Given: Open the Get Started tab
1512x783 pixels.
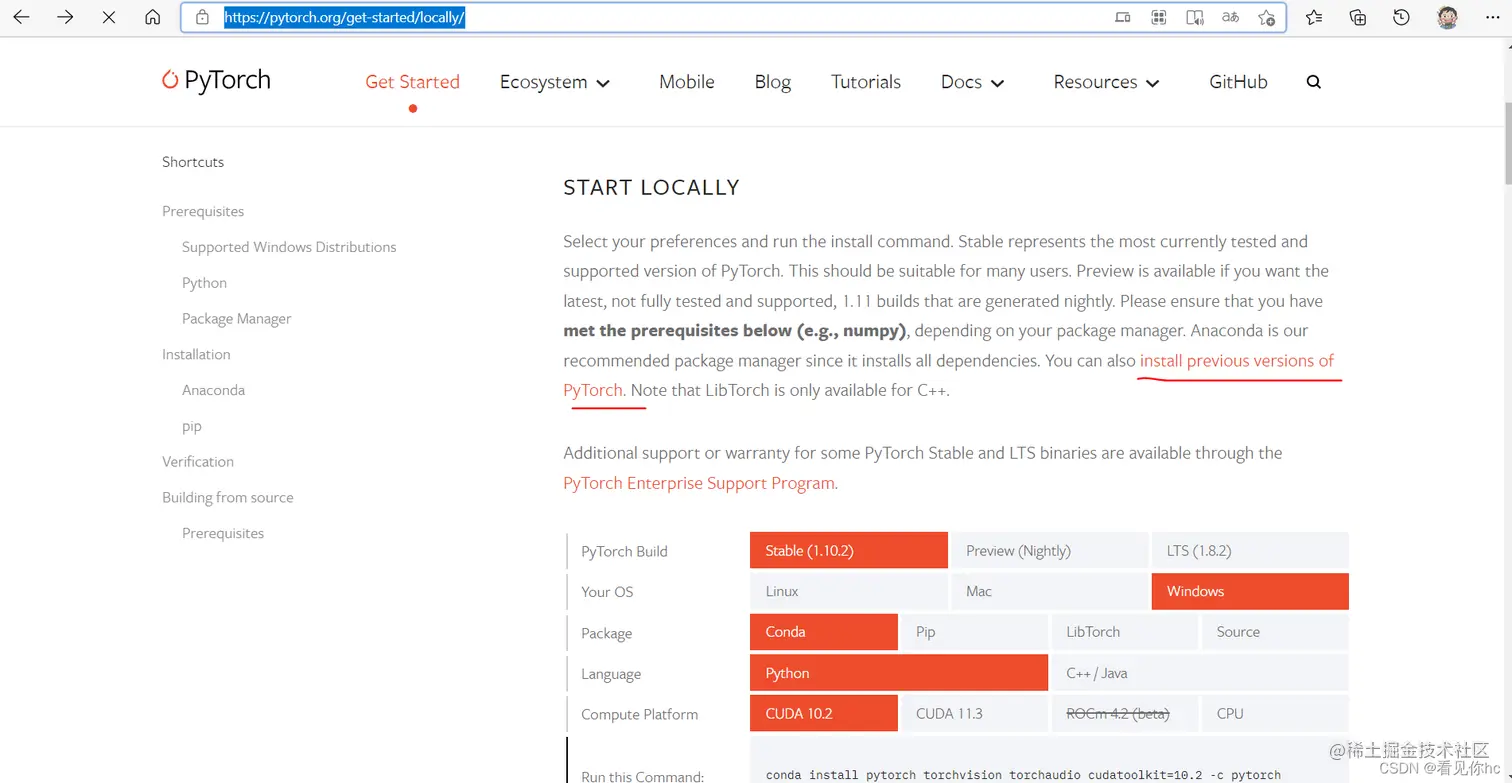Looking at the screenshot, I should tap(412, 82).
